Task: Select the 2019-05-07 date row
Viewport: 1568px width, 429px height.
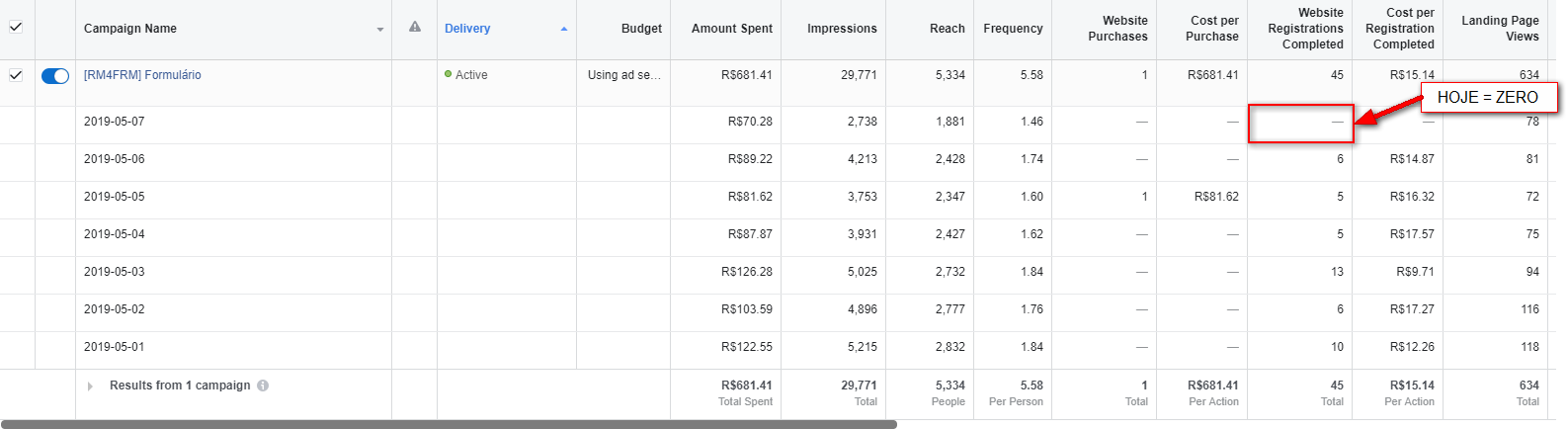Action: point(115,122)
